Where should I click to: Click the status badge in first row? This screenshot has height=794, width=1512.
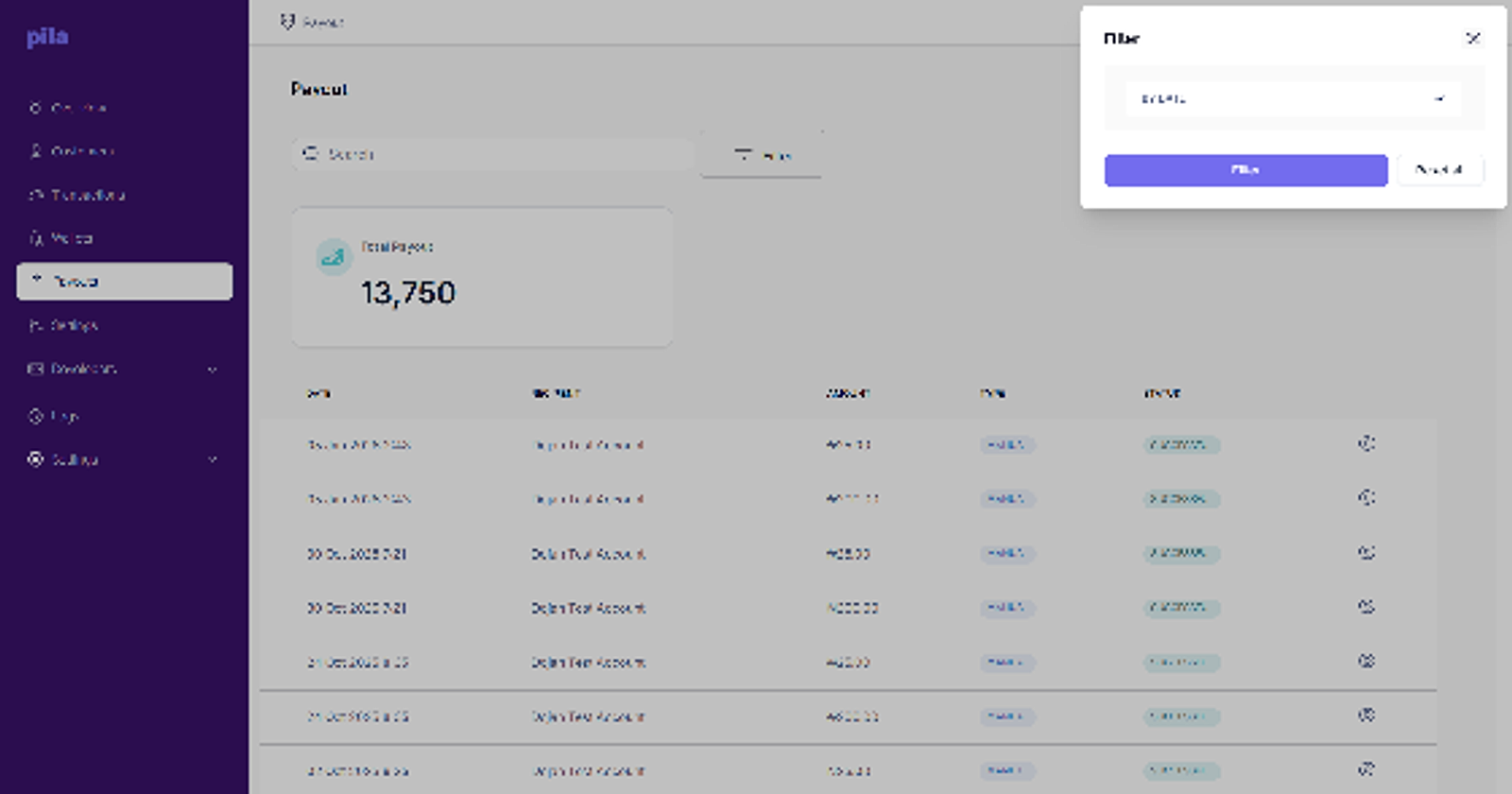click(x=1181, y=444)
